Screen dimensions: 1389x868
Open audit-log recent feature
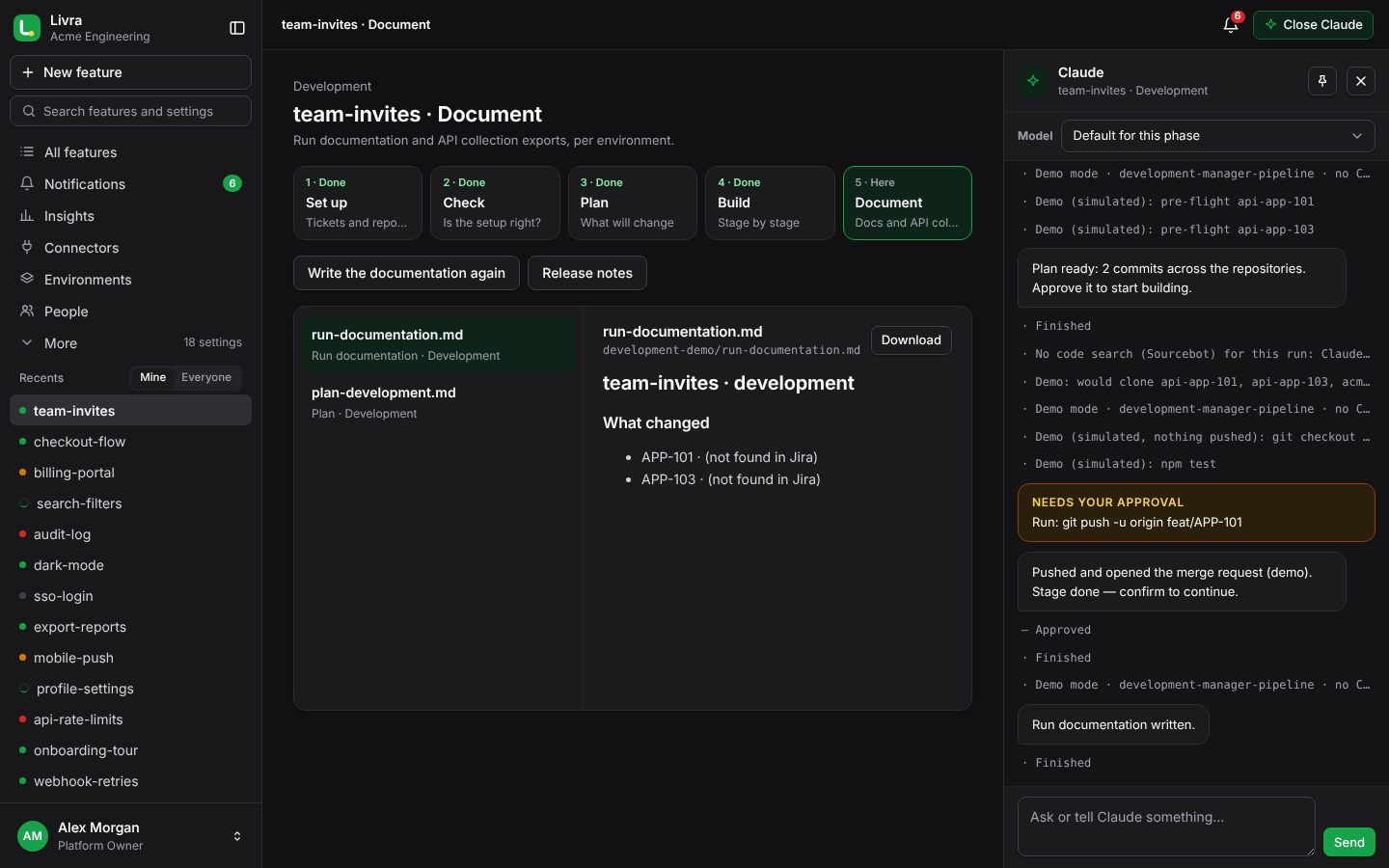[130, 534]
